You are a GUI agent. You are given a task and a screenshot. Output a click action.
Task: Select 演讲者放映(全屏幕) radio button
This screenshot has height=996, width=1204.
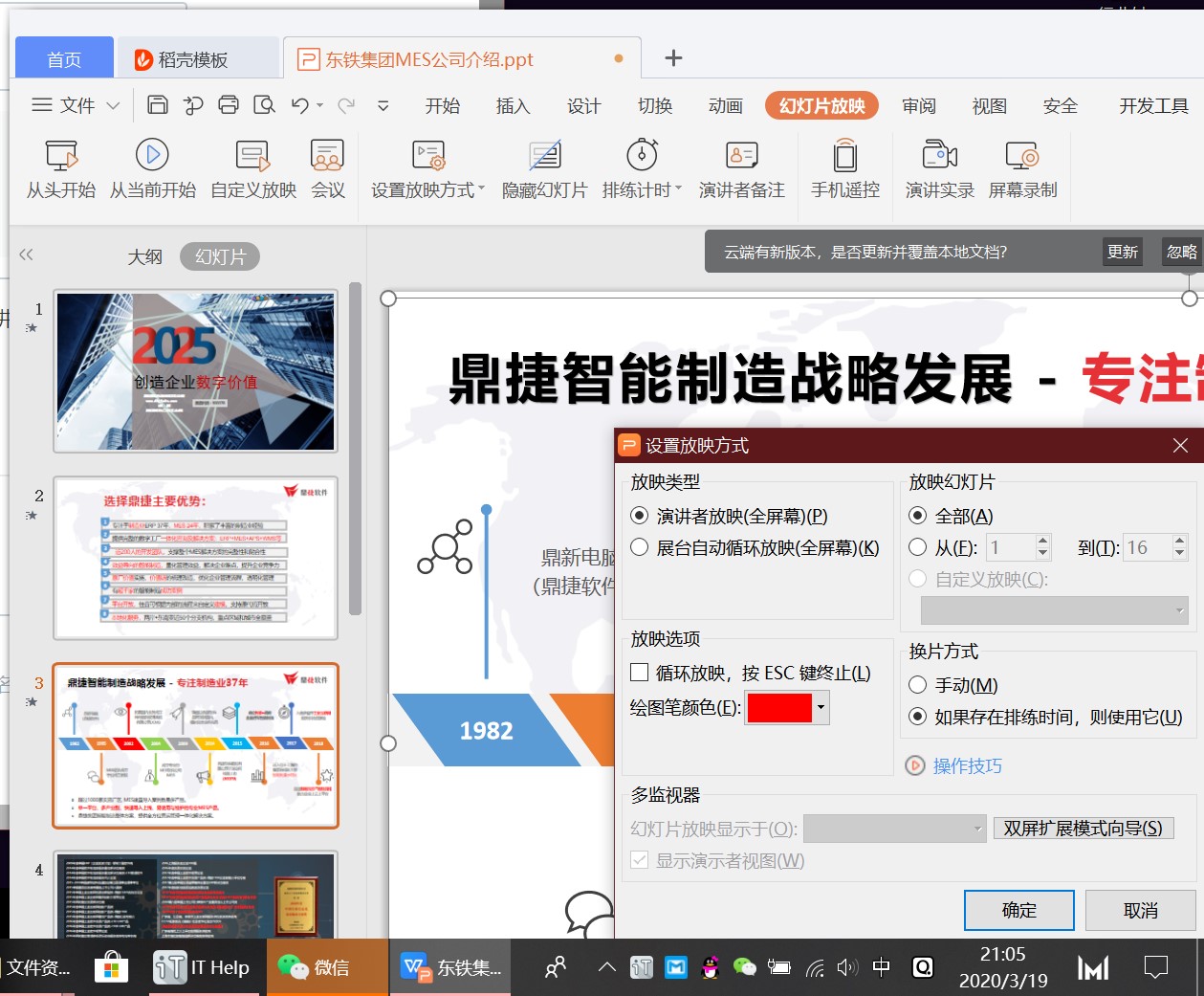[x=640, y=516]
